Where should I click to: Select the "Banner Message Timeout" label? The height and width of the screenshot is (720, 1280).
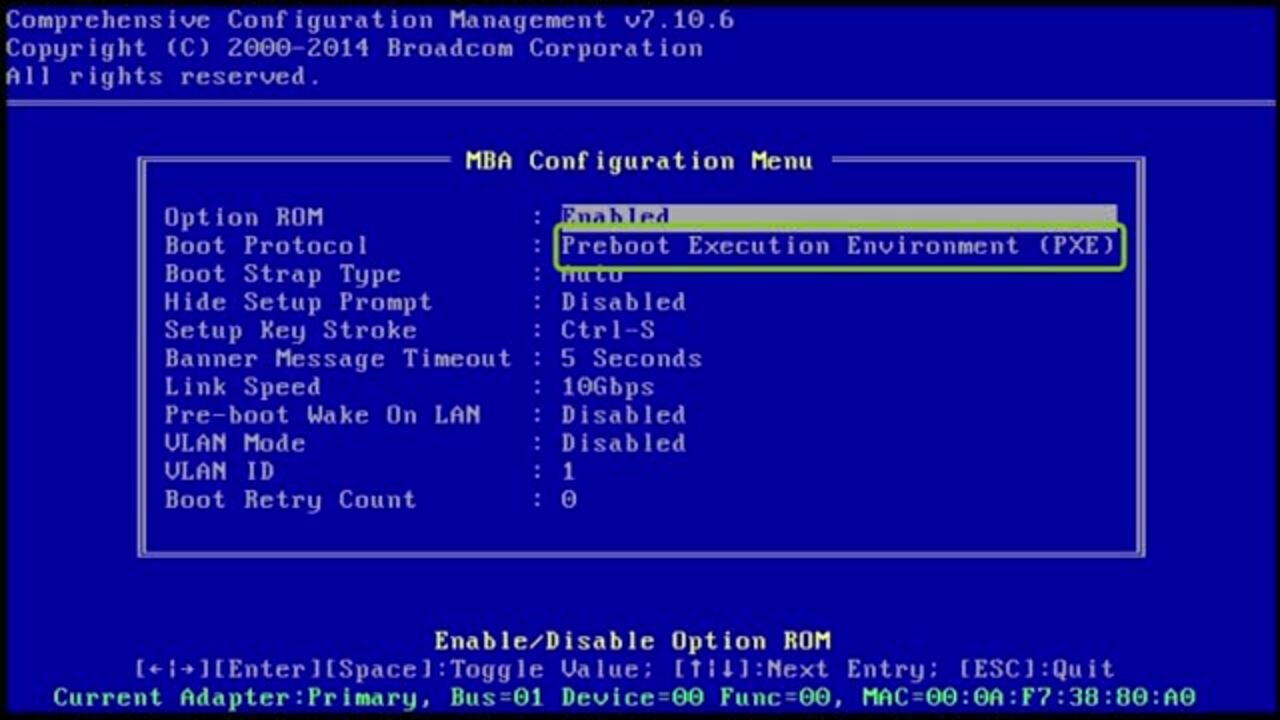[x=338, y=358]
